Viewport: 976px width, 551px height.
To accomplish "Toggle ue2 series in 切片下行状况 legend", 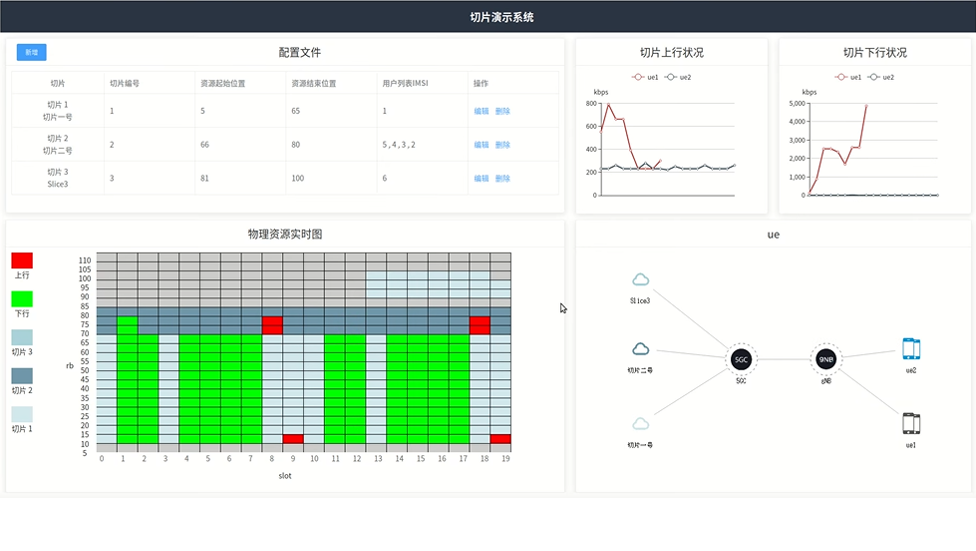I will (883, 77).
